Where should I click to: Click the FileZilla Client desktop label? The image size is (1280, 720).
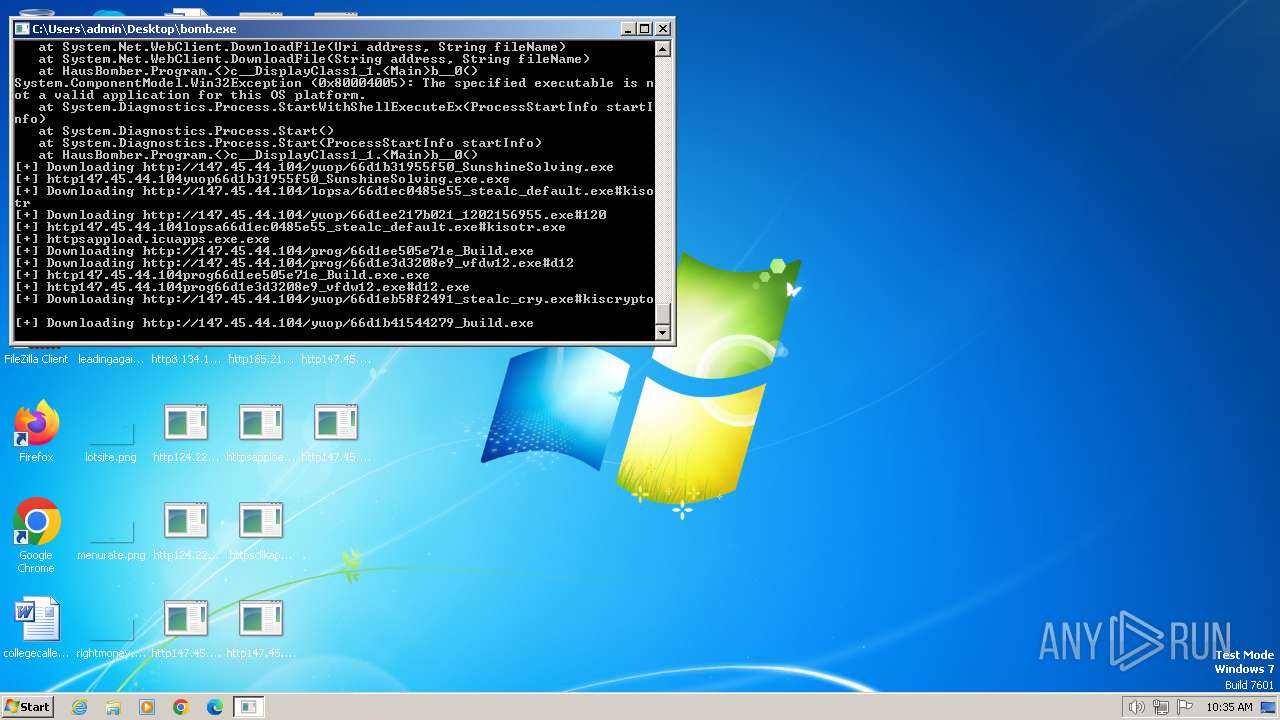(x=36, y=359)
